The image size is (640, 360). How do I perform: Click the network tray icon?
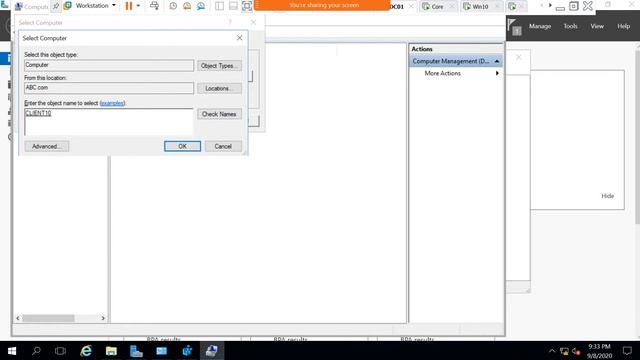564,351
